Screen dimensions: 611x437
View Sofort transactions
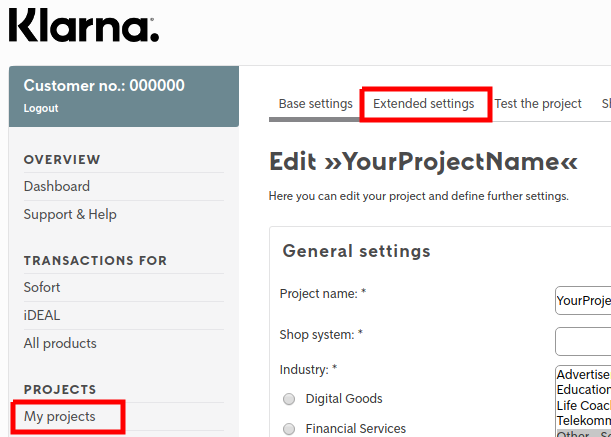(42, 287)
